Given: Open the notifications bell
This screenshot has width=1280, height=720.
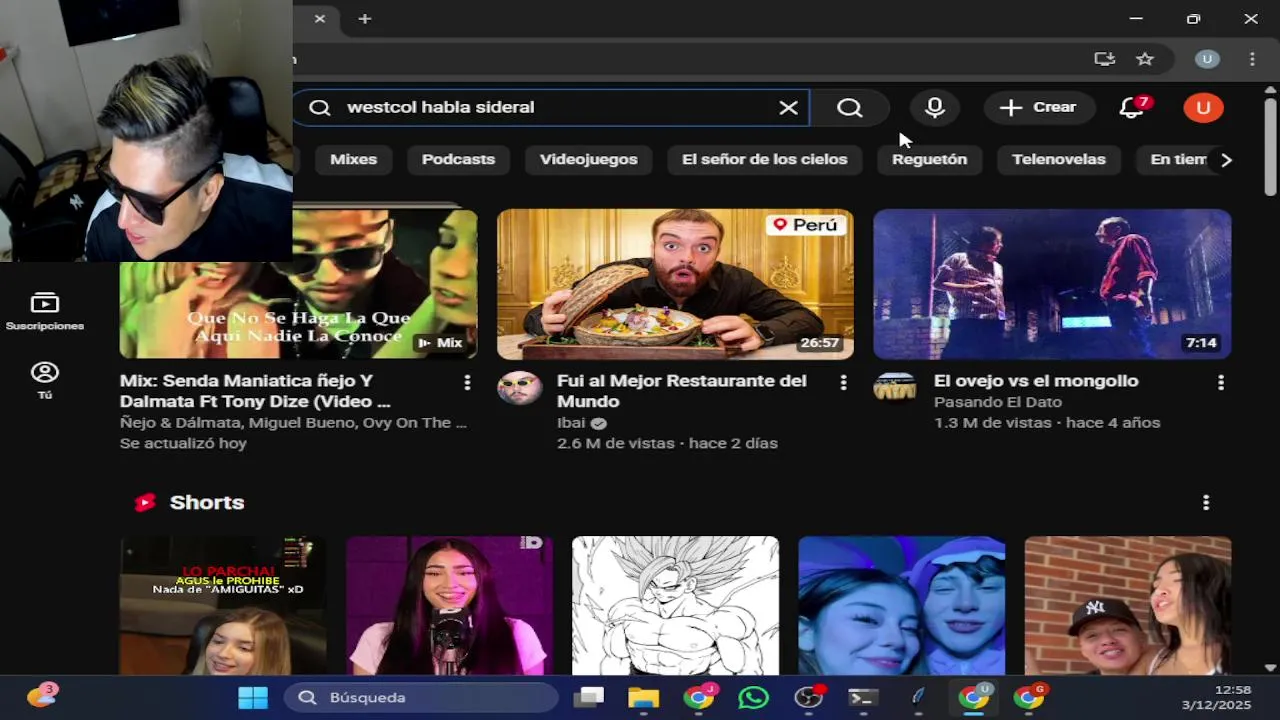Looking at the screenshot, I should [x=1132, y=108].
